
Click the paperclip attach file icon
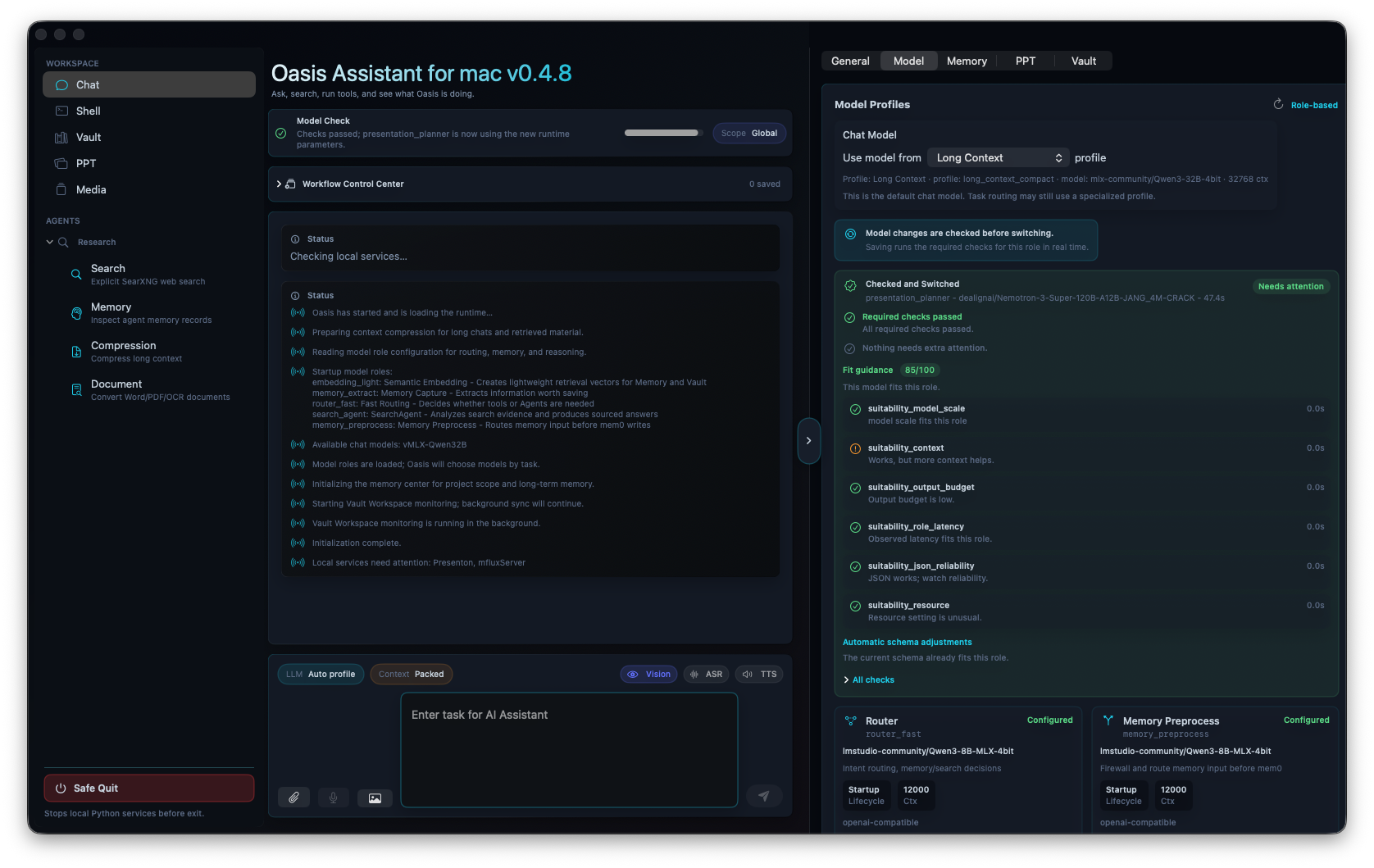point(293,798)
